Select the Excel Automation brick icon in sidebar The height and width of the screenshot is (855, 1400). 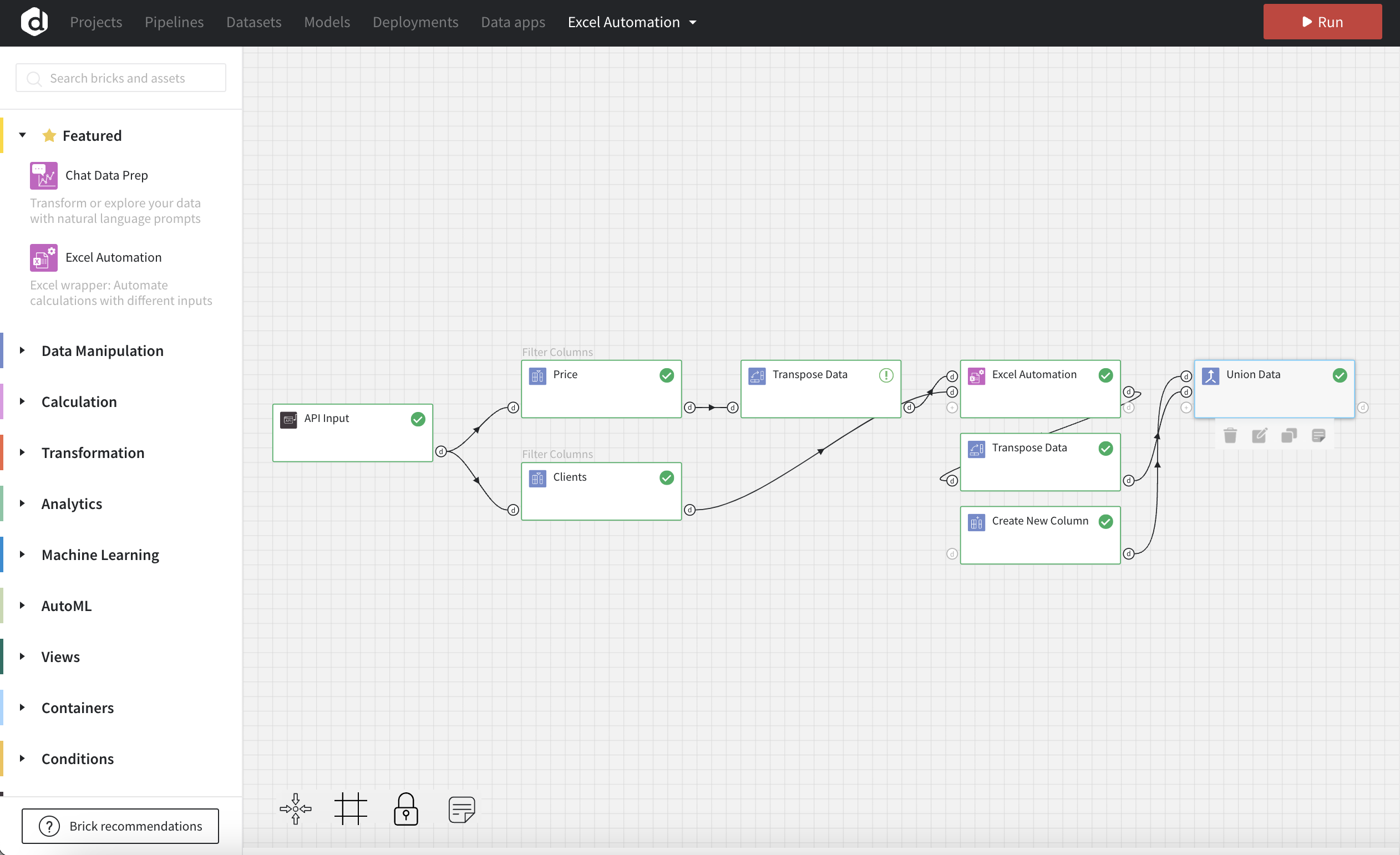pos(44,258)
